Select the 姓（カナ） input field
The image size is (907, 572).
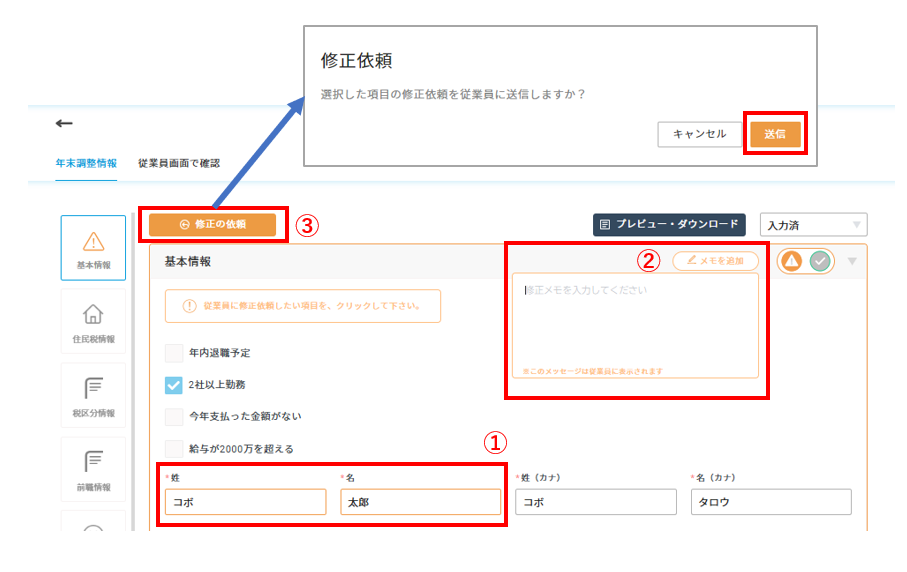pyautogui.click(x=596, y=502)
